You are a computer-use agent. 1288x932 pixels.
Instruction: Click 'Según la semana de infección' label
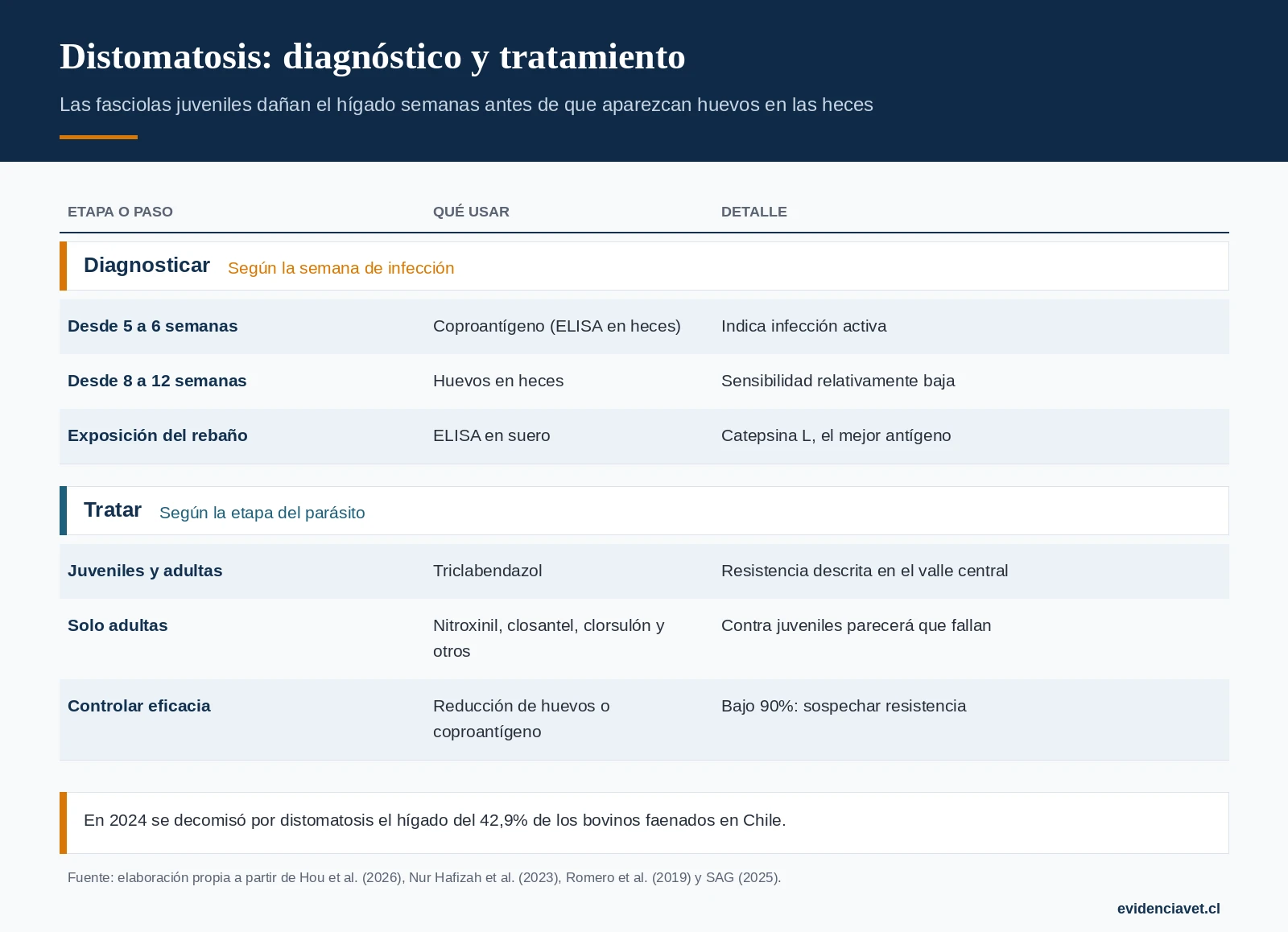click(341, 268)
